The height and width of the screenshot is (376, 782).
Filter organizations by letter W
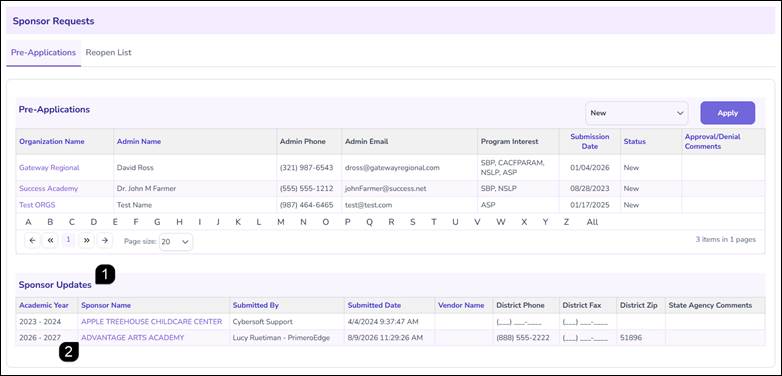coord(501,222)
